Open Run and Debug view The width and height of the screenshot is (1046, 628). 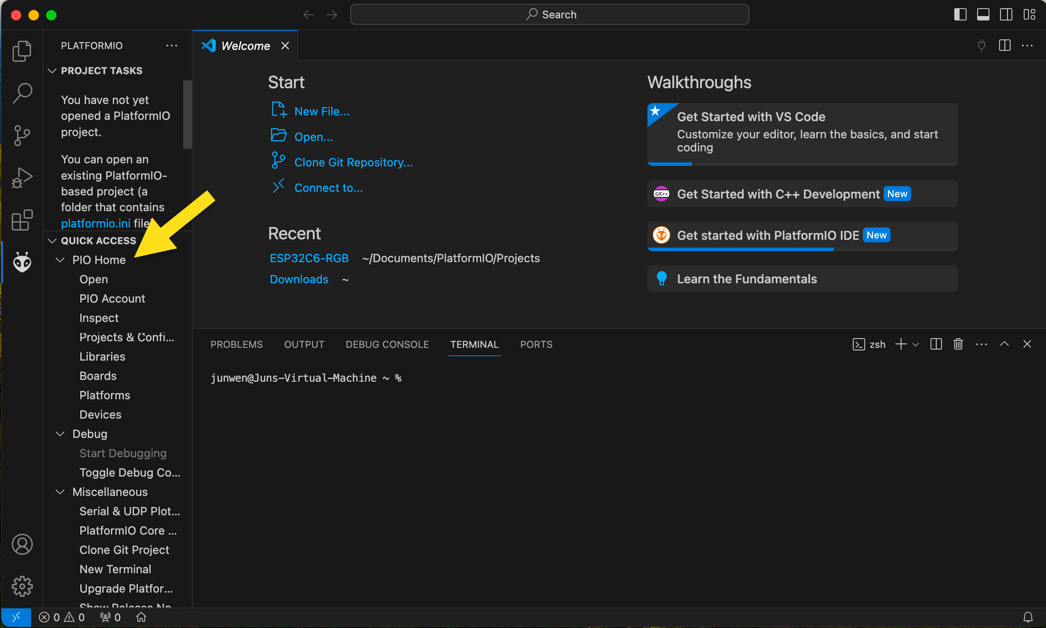click(x=22, y=178)
